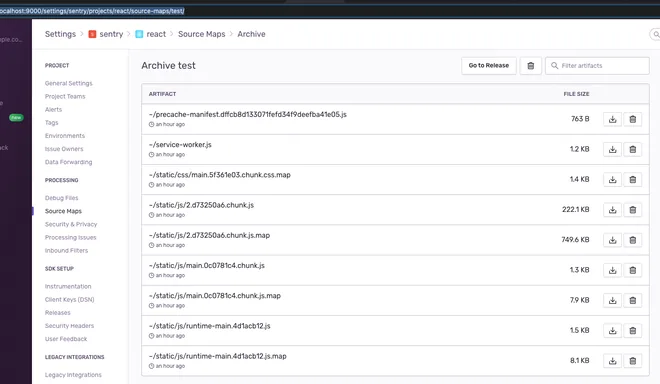This screenshot has width=660, height=384.
Task: Open Project Teams settings
Action: 65,96
